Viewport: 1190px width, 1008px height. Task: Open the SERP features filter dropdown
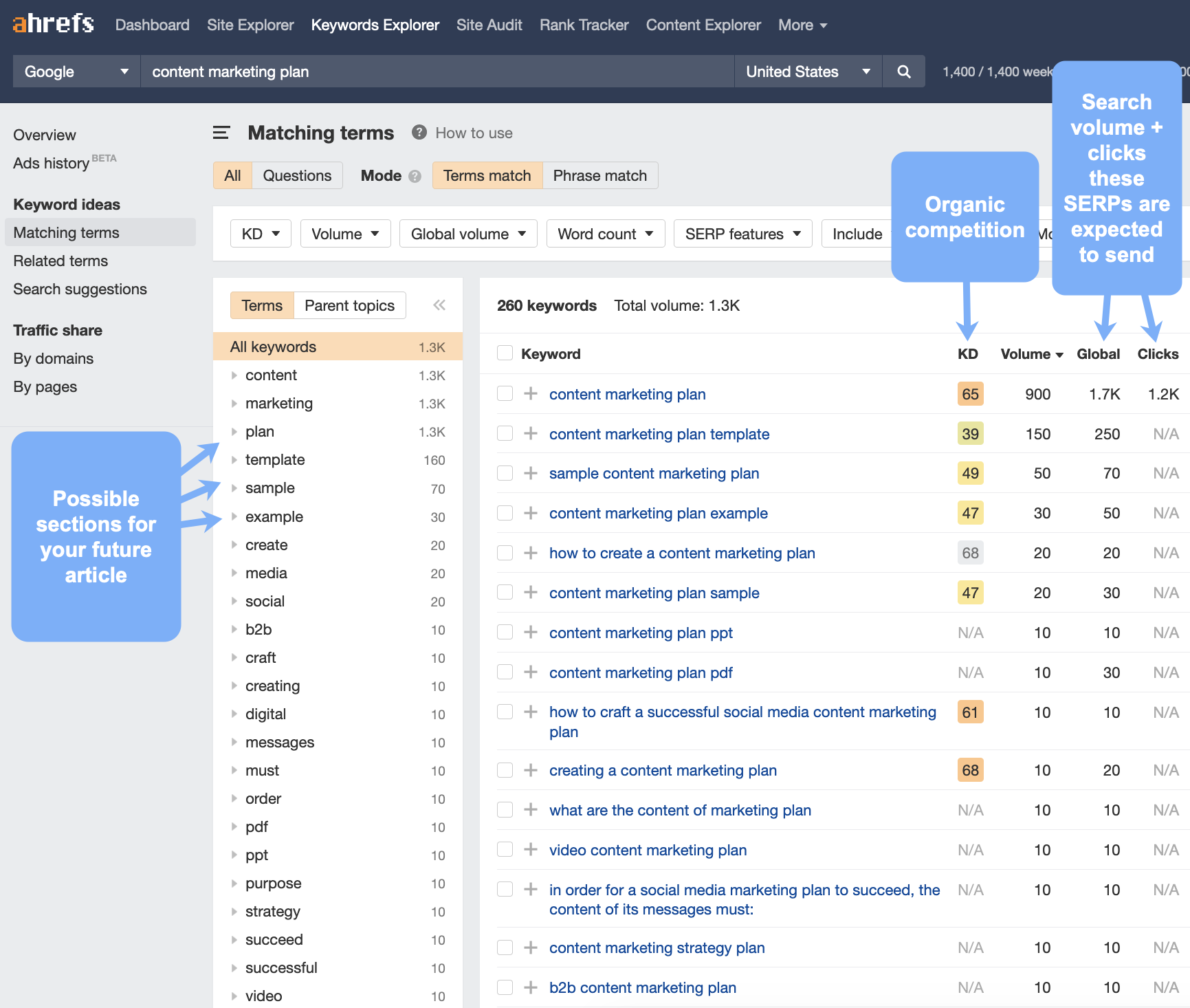tap(743, 234)
